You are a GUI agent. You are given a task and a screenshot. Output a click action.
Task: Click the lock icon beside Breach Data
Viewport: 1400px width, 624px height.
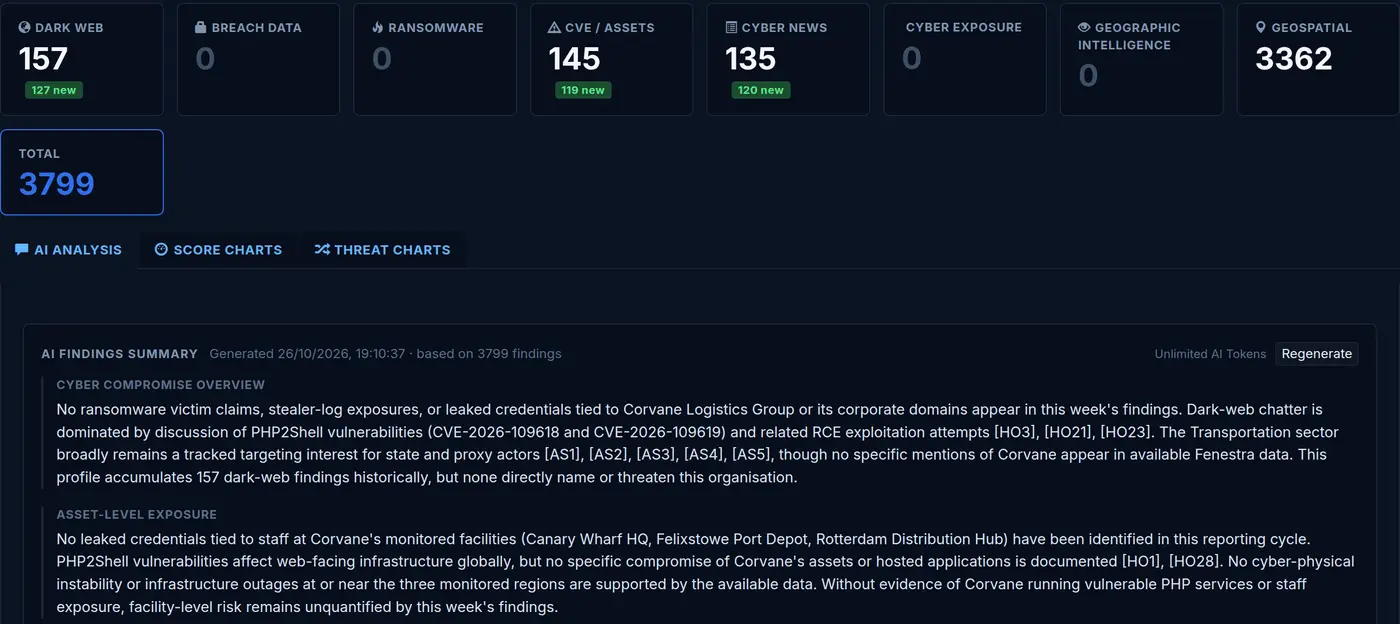[202, 28]
